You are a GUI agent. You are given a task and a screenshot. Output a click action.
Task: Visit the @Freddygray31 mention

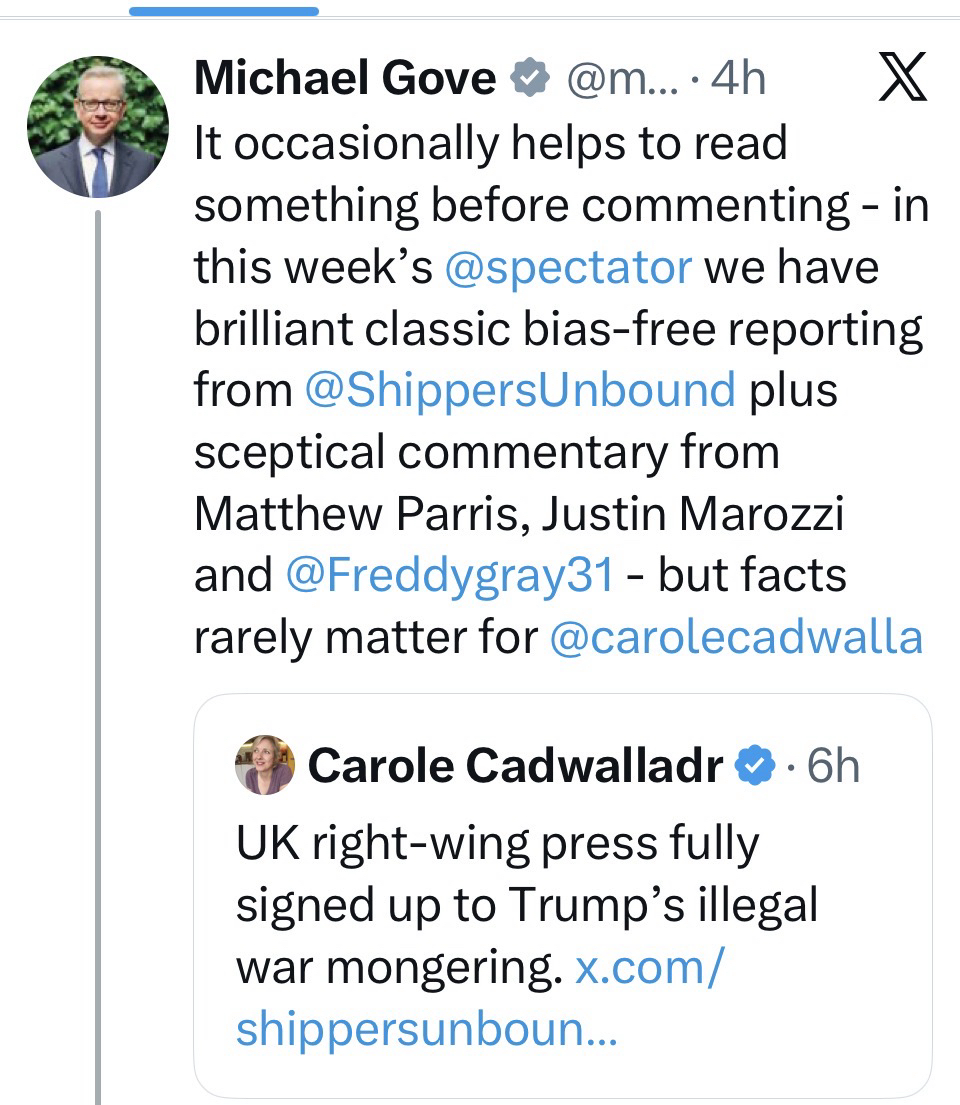point(448,574)
